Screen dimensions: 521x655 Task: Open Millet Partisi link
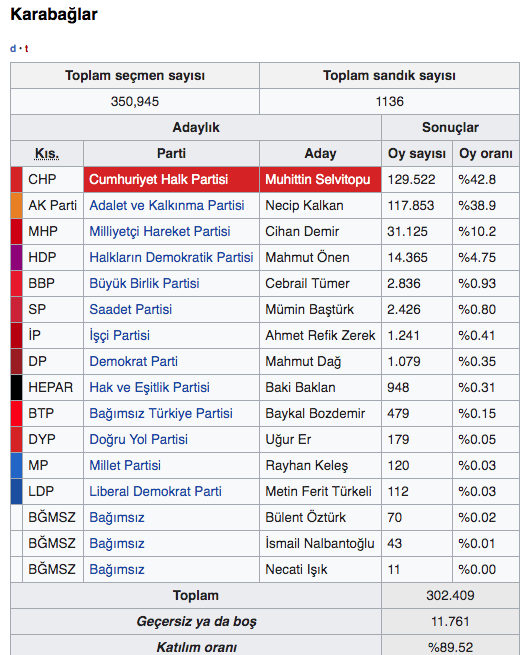point(125,465)
